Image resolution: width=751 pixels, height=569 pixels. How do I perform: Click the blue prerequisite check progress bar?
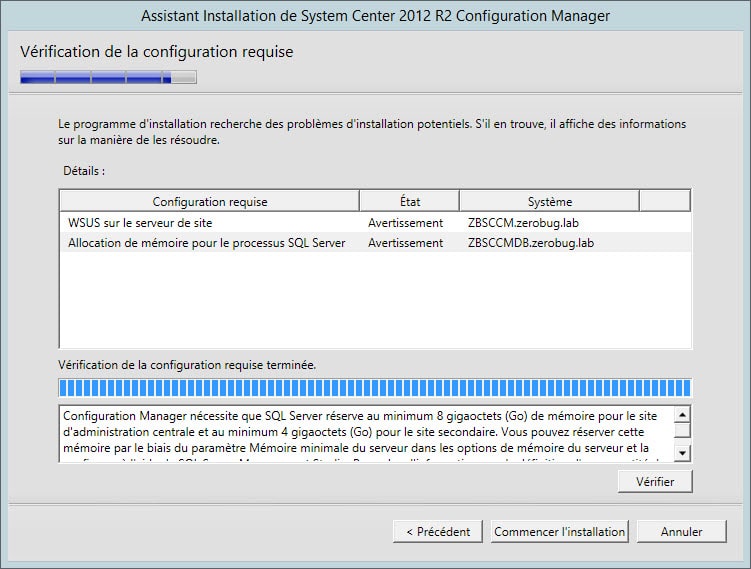pyautogui.click(x=375, y=387)
